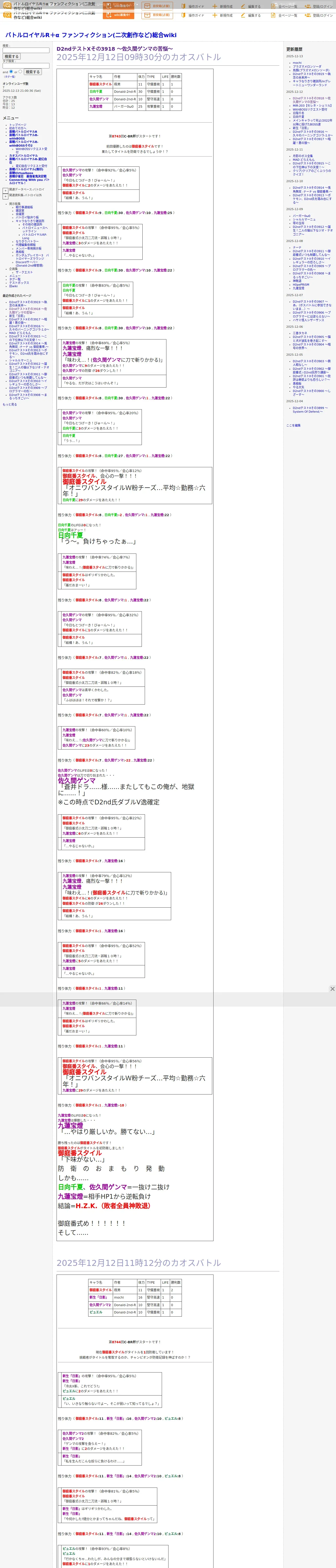Click the site title 総合wiki heading link
Image resolution: width=336 pixels, height=1568 pixels.
point(91,35)
